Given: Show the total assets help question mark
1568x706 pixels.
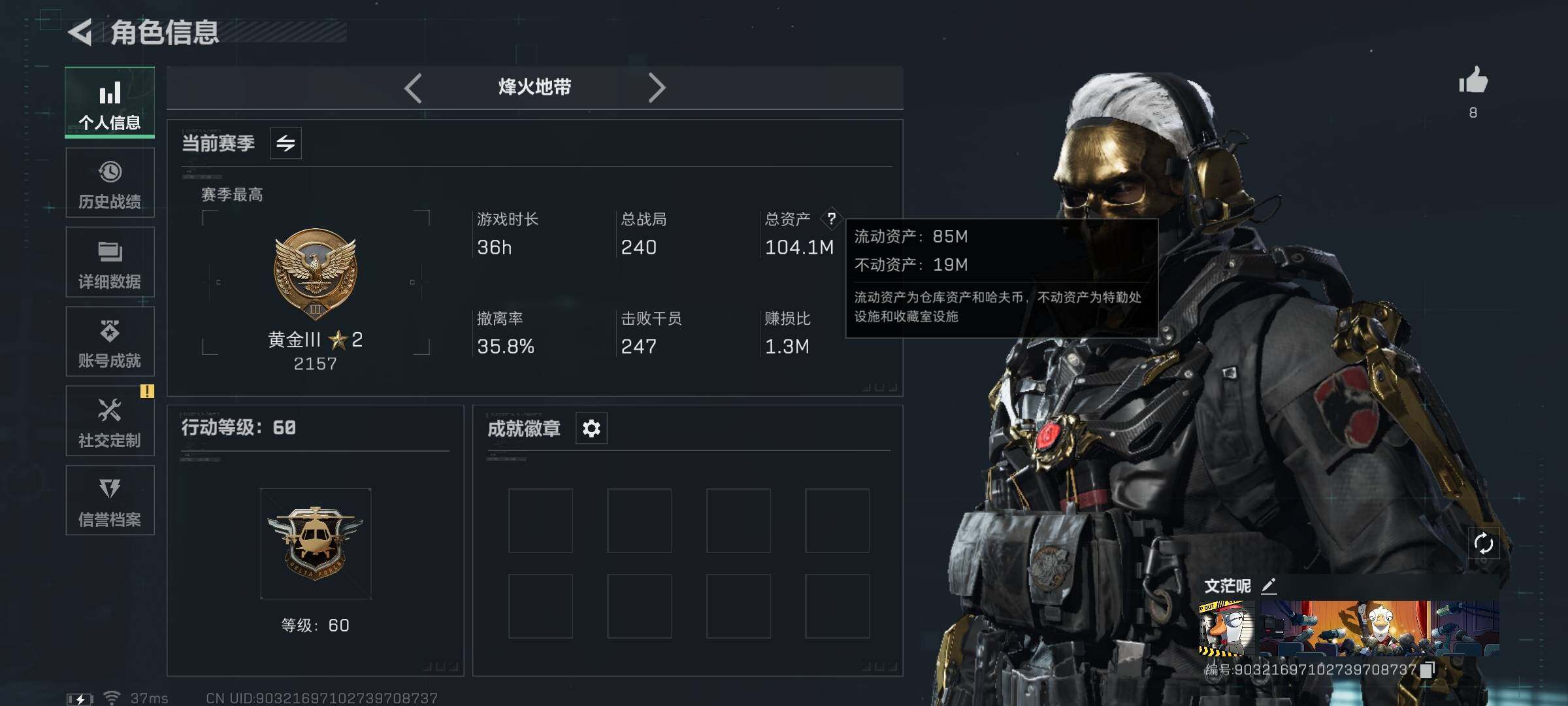Looking at the screenshot, I should [831, 219].
